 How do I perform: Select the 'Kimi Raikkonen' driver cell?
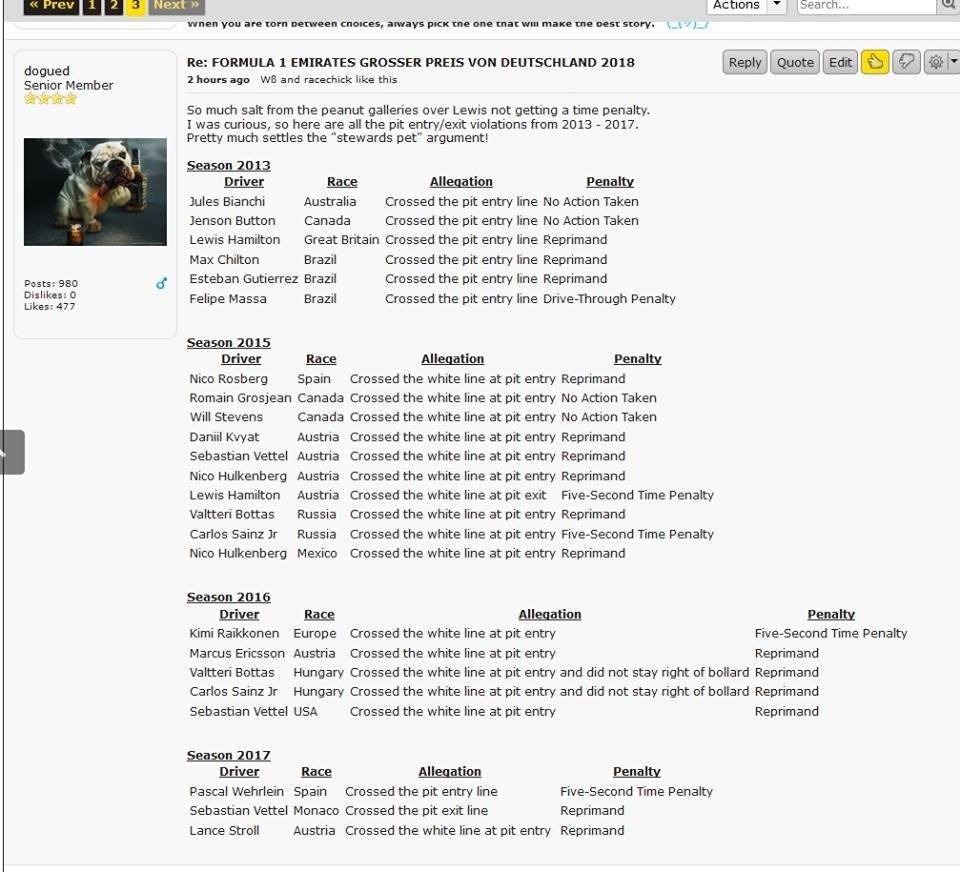(234, 633)
